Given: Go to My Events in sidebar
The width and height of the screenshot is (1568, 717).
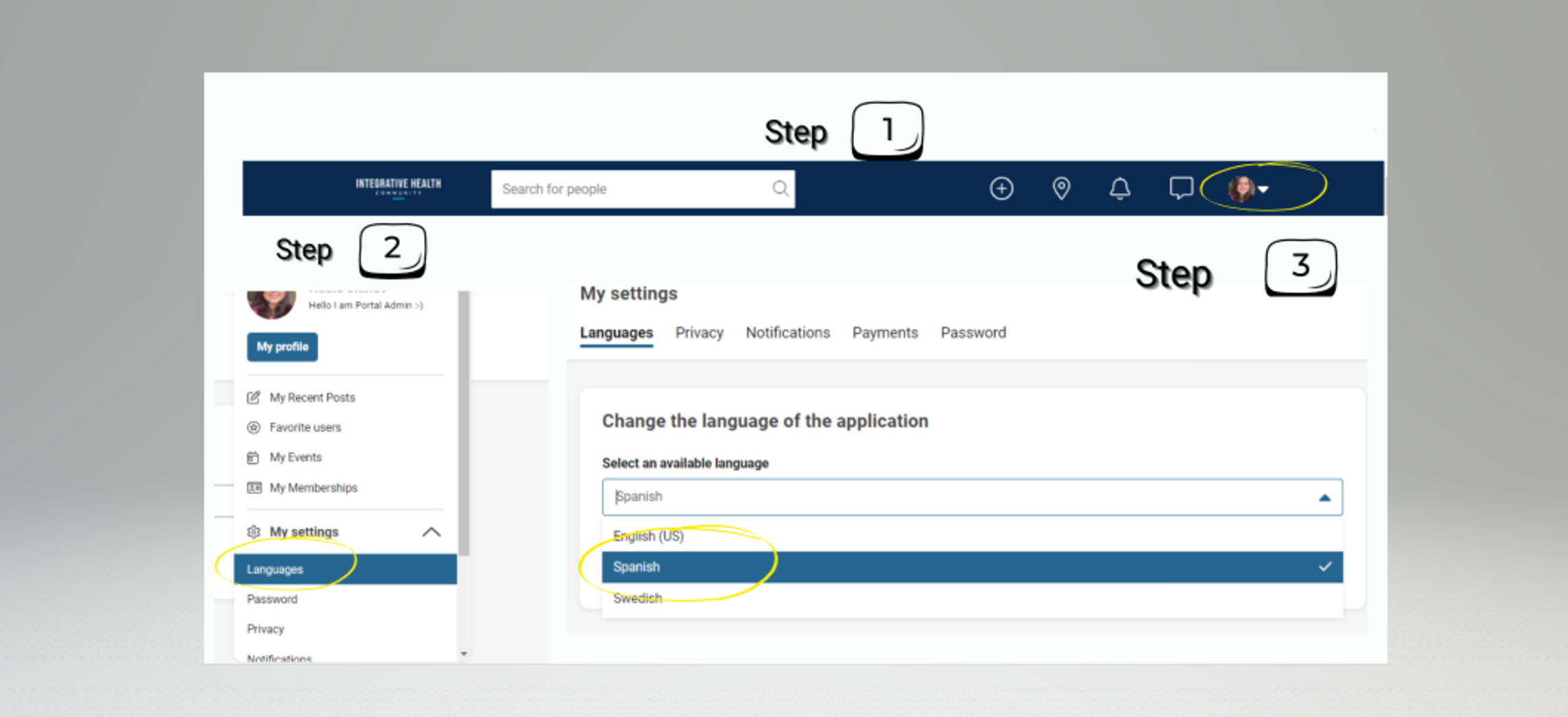Looking at the screenshot, I should coord(295,457).
